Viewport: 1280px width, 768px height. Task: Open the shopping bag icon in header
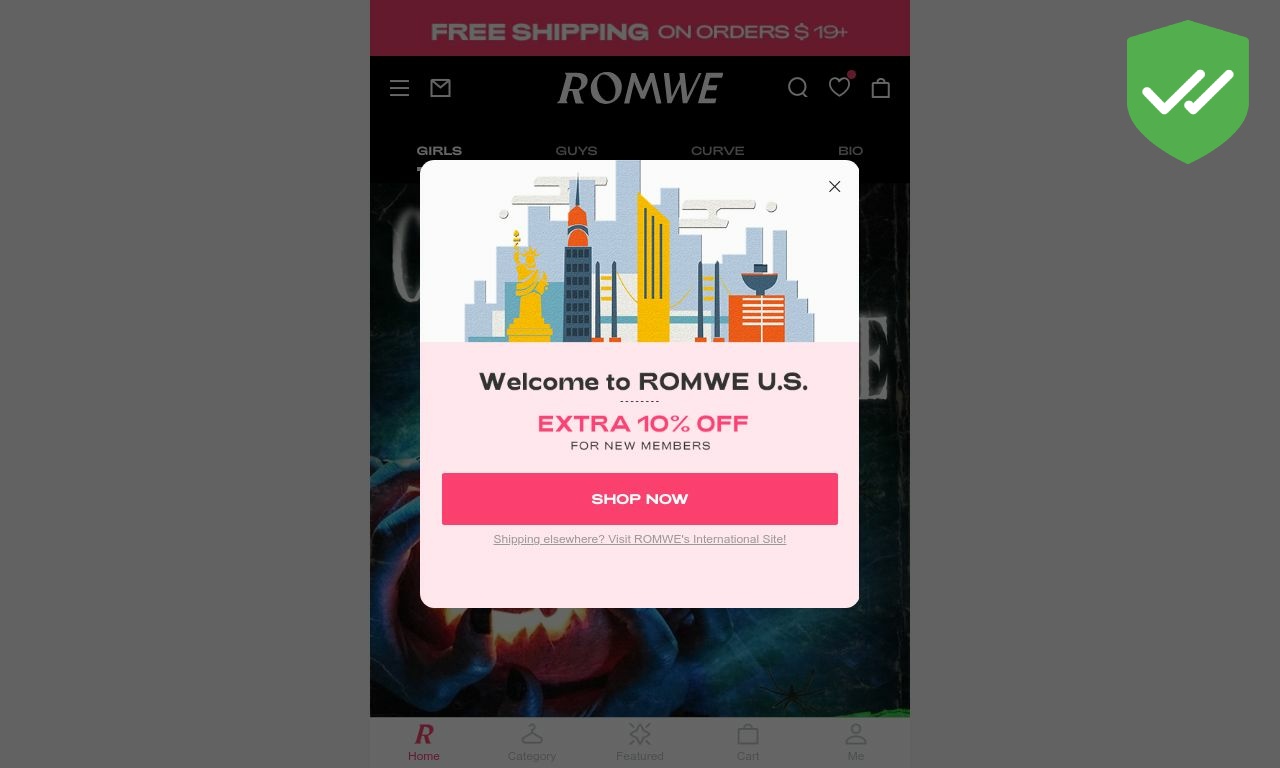pos(880,88)
